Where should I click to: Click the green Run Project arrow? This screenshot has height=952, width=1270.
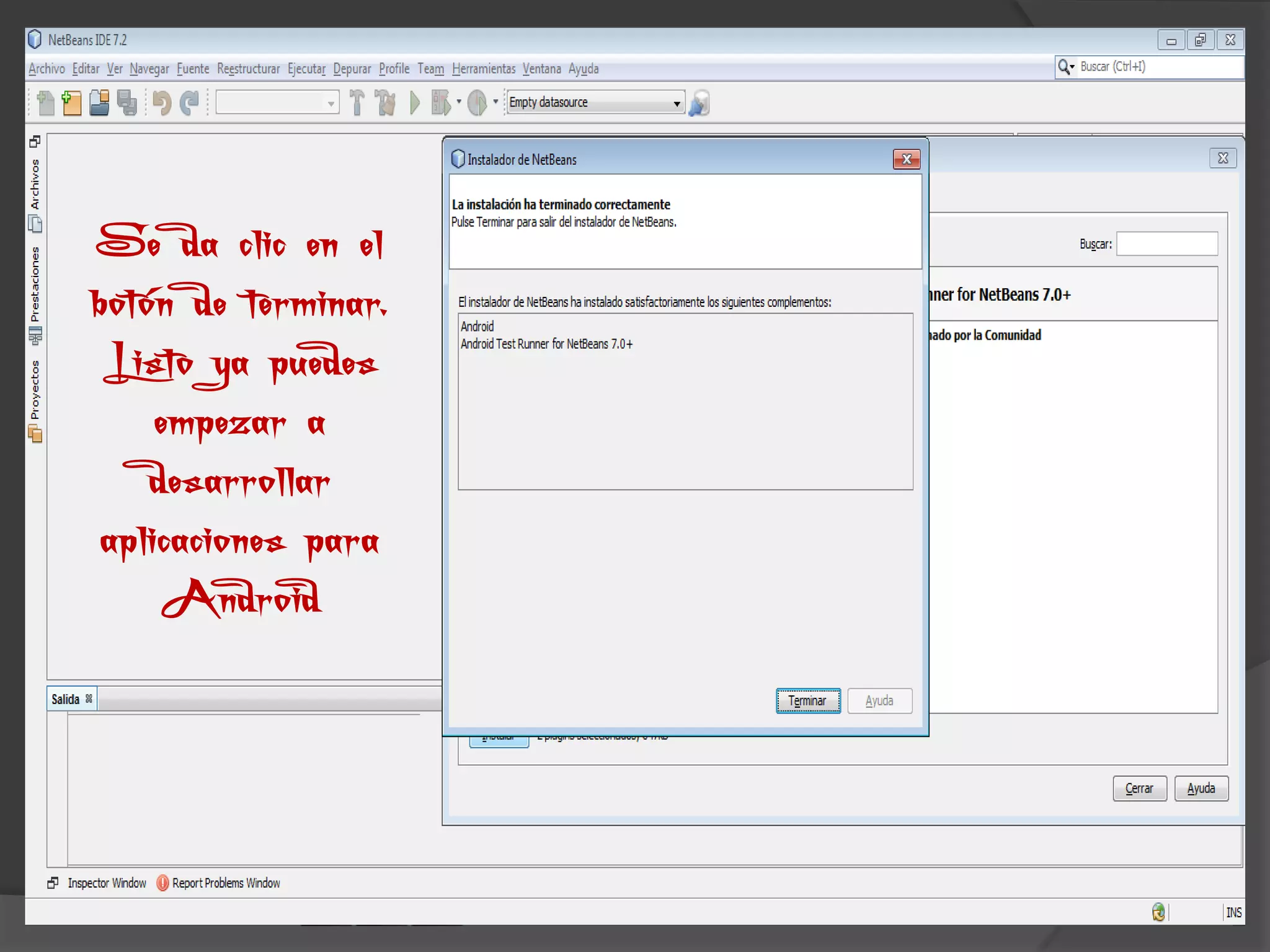click(415, 103)
